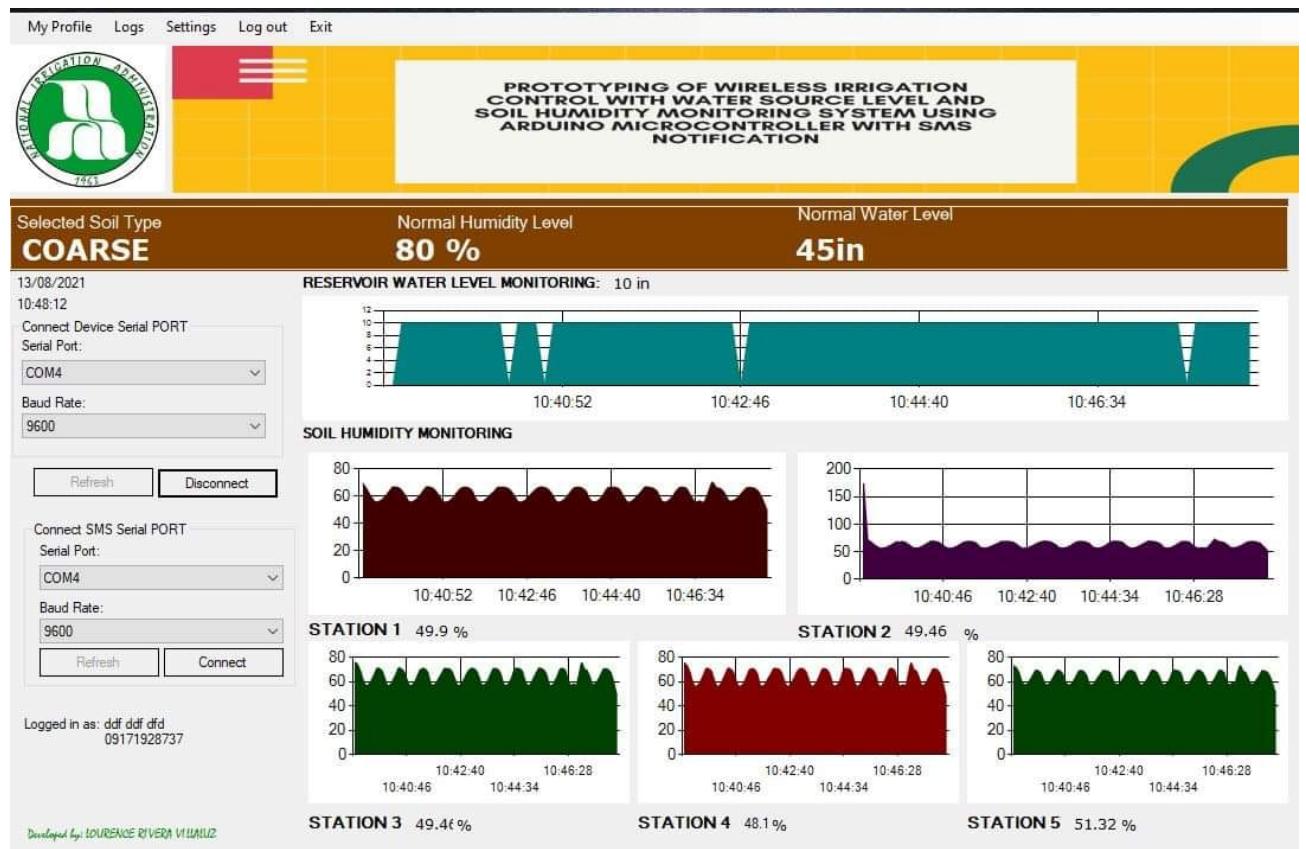
Task: Click the normal humidity level value 80 %
Action: point(437,250)
